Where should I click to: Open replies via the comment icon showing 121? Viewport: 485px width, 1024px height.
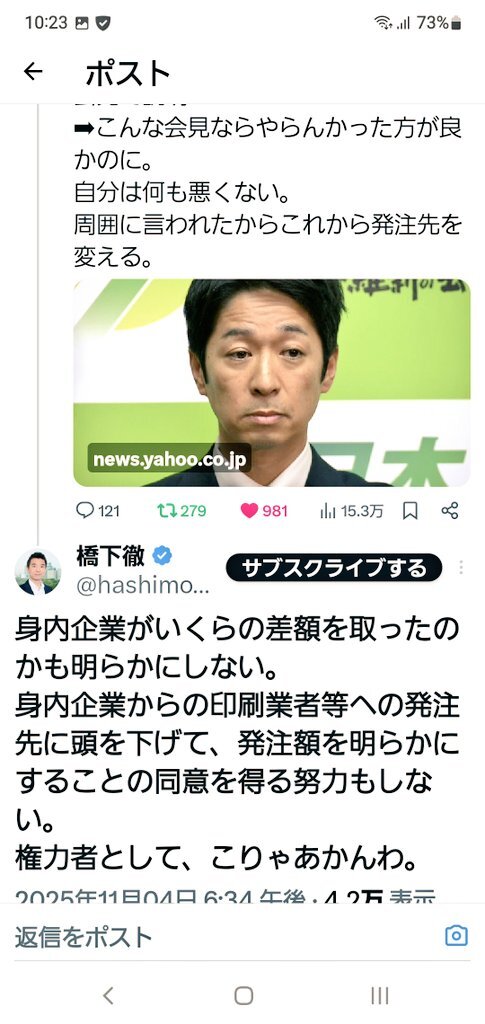(97, 510)
